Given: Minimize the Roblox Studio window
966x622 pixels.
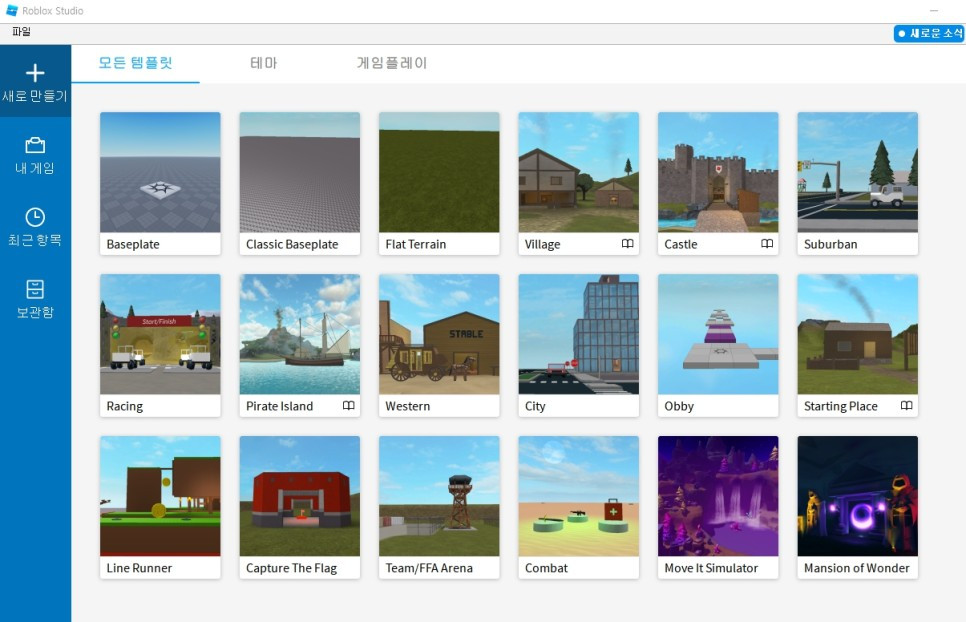Looking at the screenshot, I should 934,10.
